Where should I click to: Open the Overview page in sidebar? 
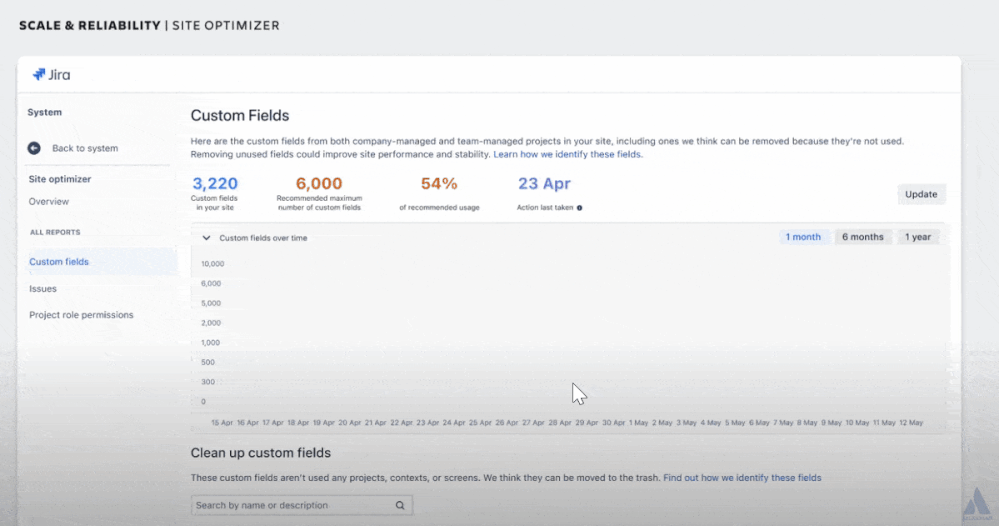[x=48, y=201]
